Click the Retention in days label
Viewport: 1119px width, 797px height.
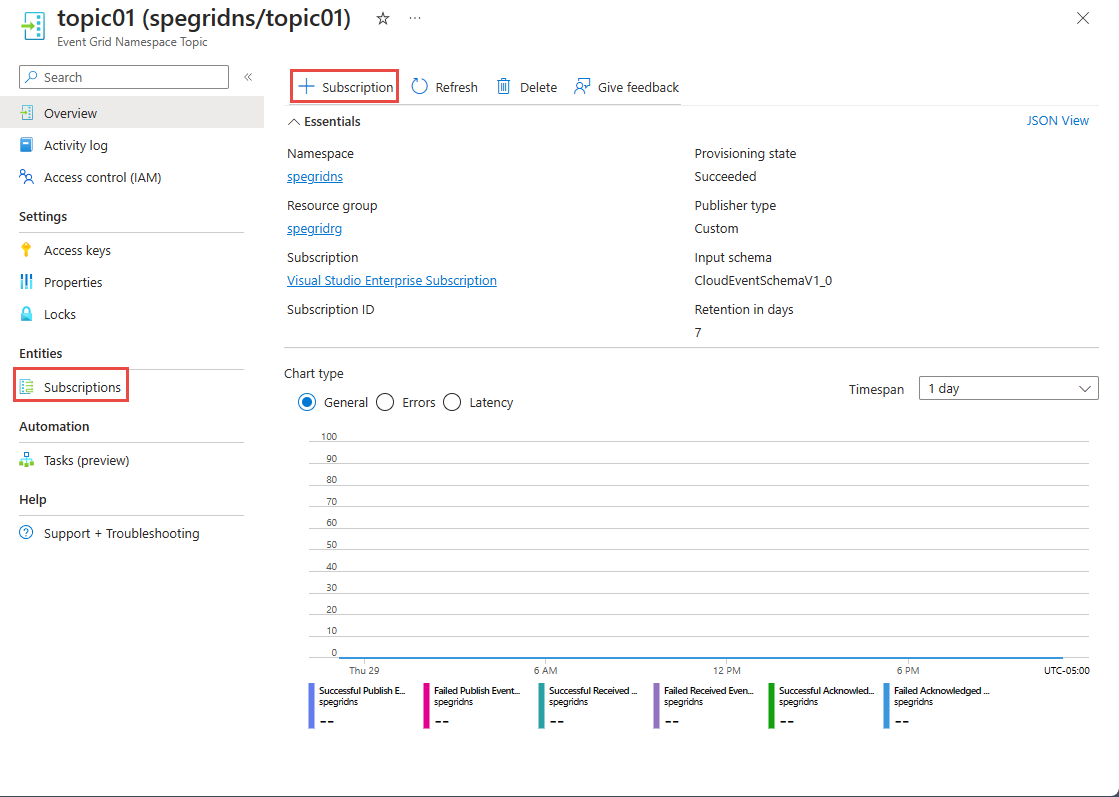744,309
